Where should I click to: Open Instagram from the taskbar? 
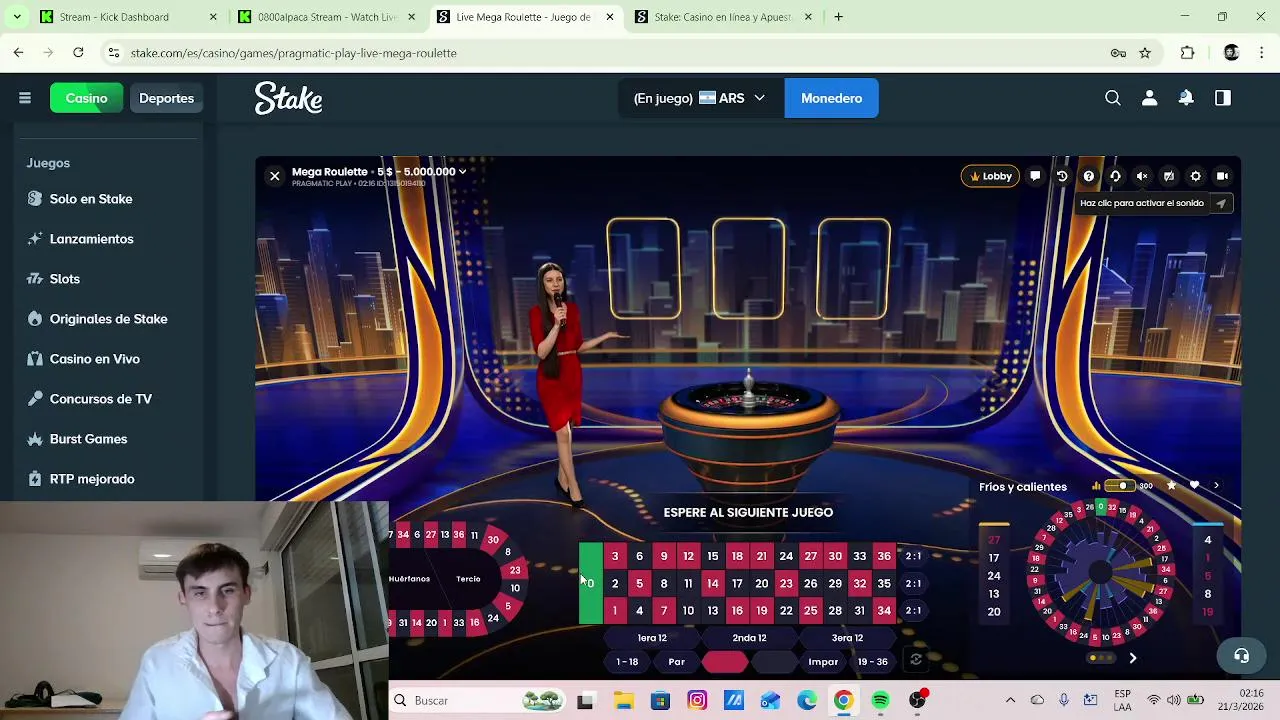(x=697, y=701)
